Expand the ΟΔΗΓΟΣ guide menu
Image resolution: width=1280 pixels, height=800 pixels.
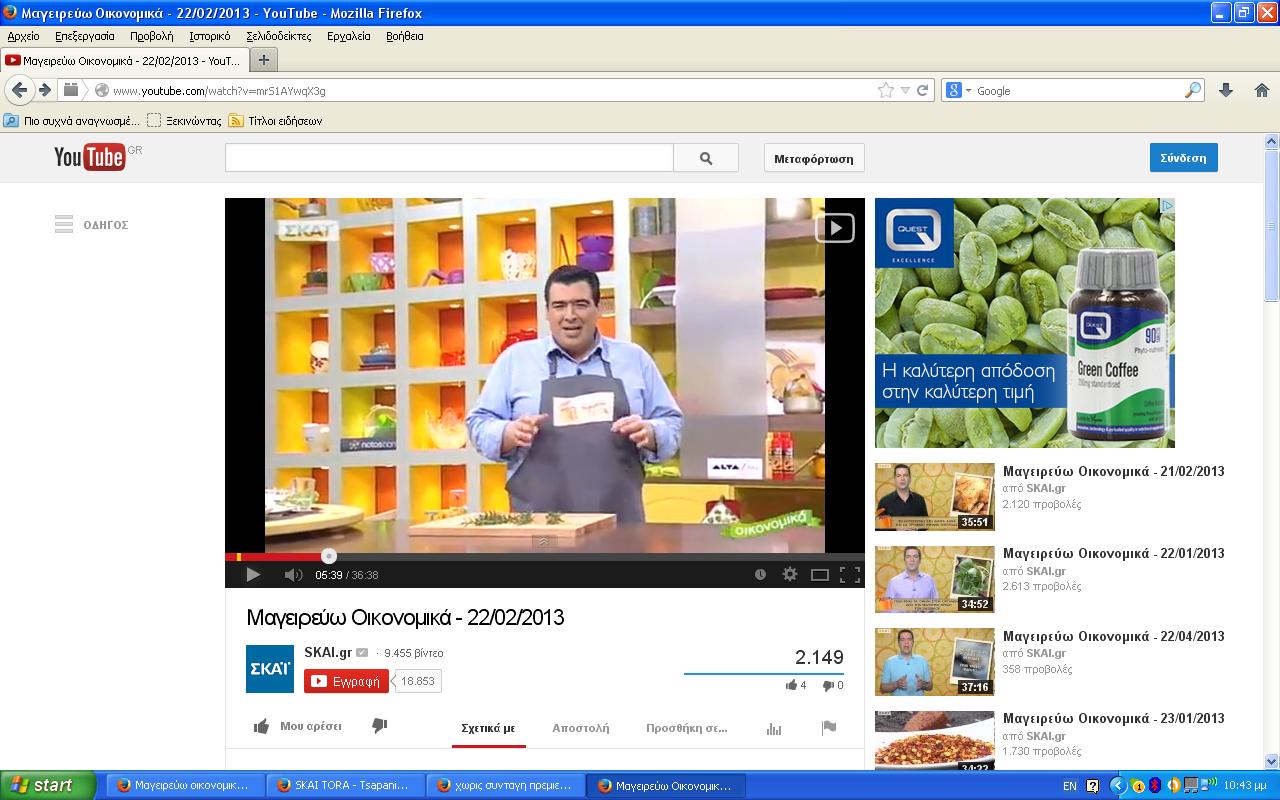pyautogui.click(x=91, y=225)
